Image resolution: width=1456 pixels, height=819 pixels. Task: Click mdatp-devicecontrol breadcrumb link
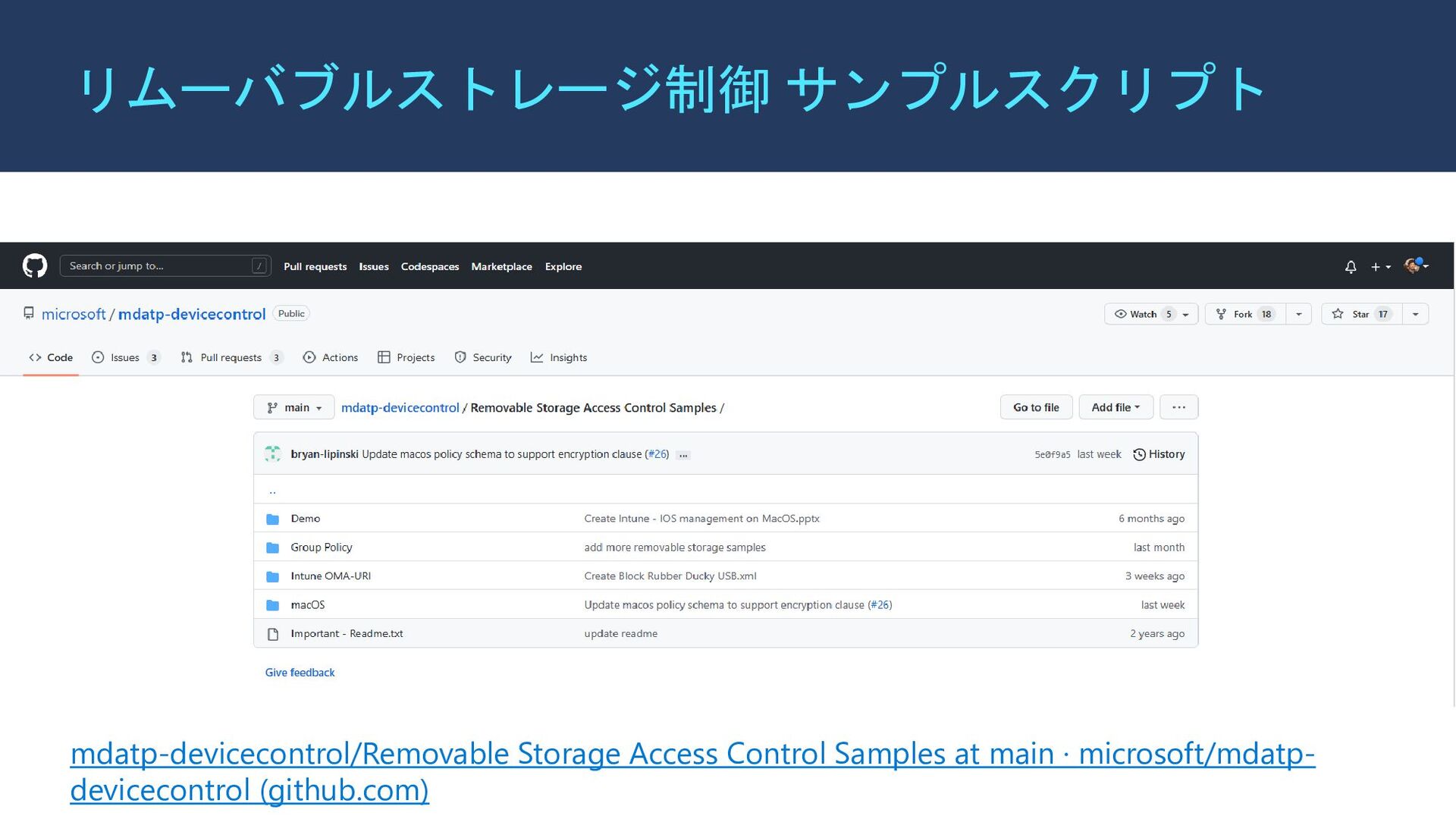click(x=400, y=407)
